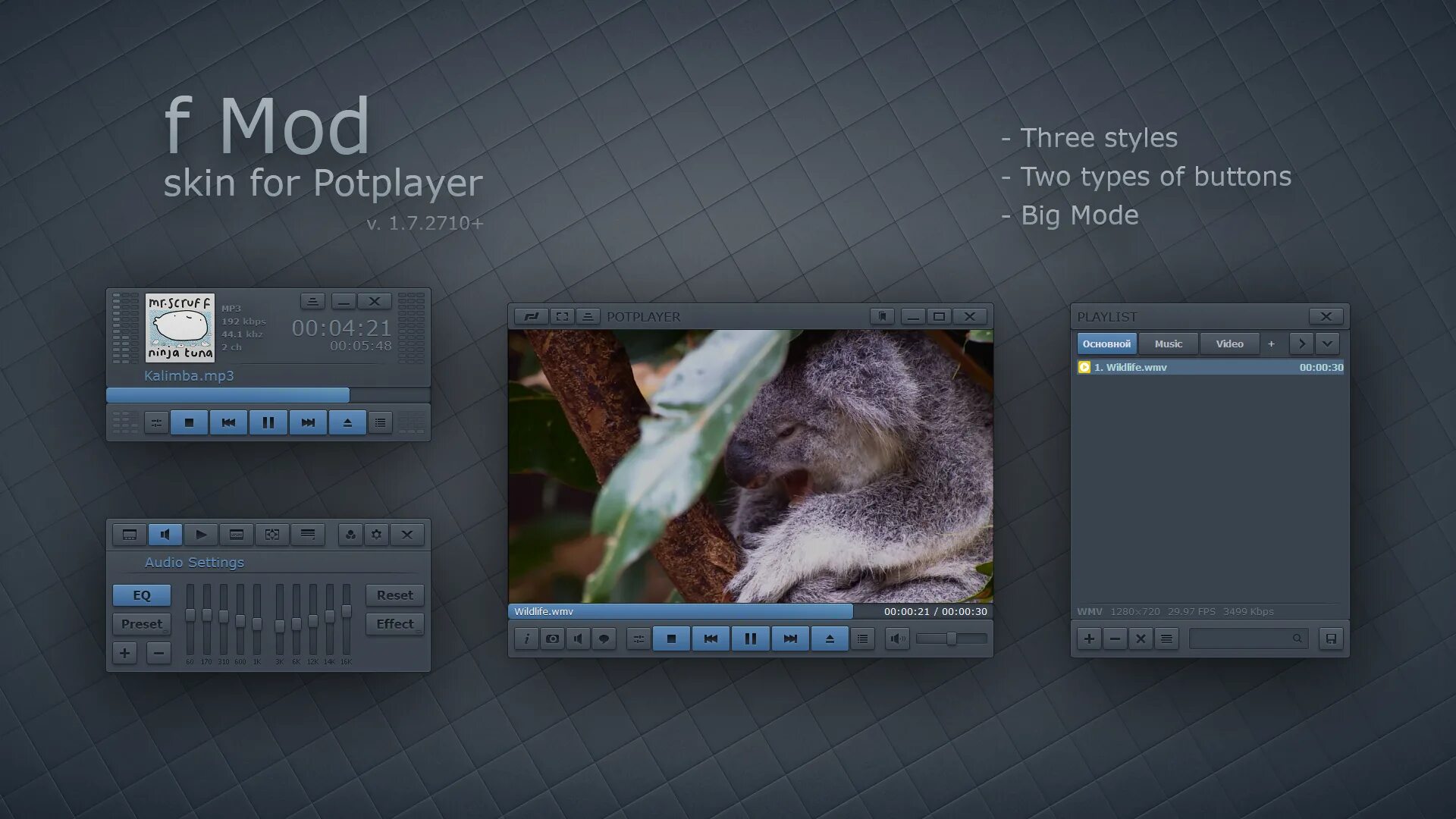Click the eject/open file button in the video player
The height and width of the screenshot is (819, 1456).
click(x=830, y=639)
